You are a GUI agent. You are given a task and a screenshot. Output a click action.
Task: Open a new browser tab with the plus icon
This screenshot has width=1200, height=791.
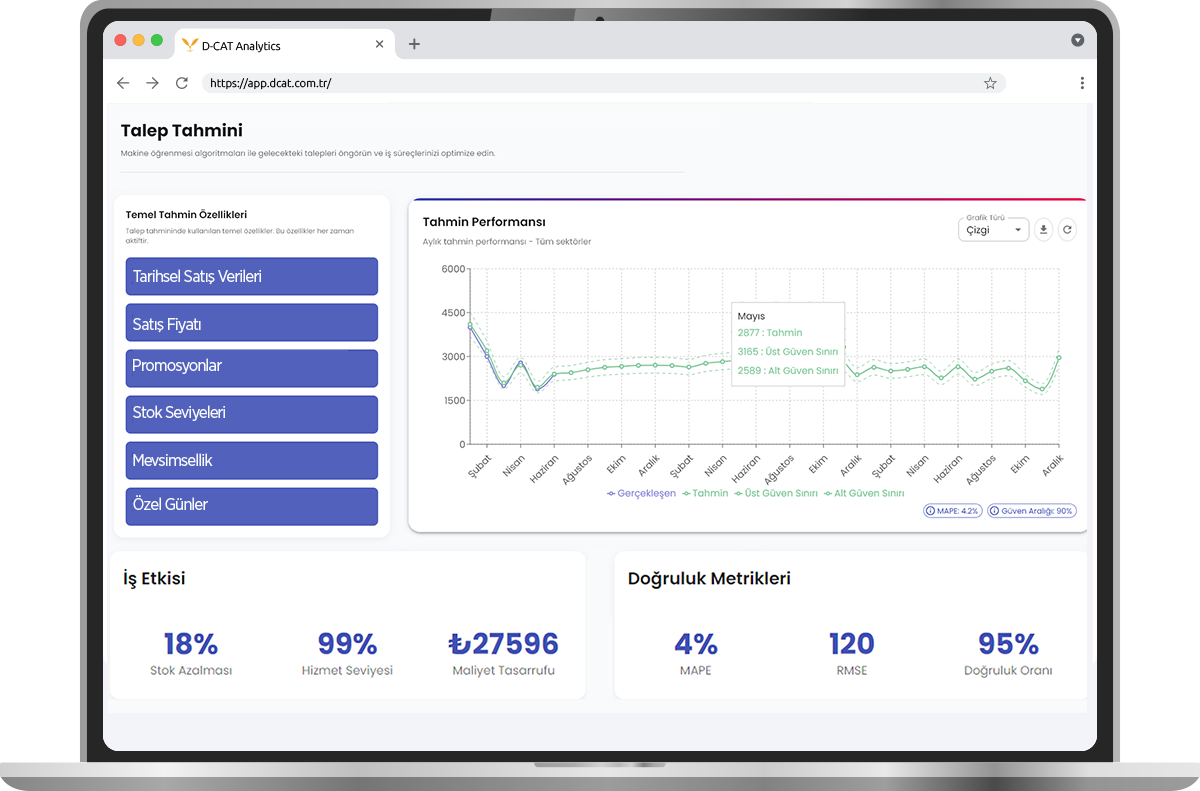click(x=414, y=44)
